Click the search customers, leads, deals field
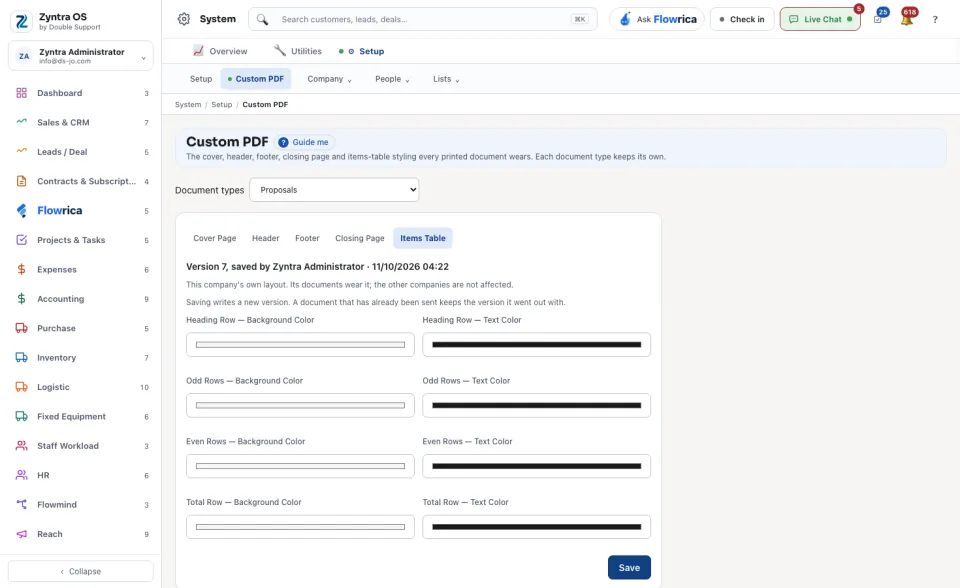 click(422, 19)
